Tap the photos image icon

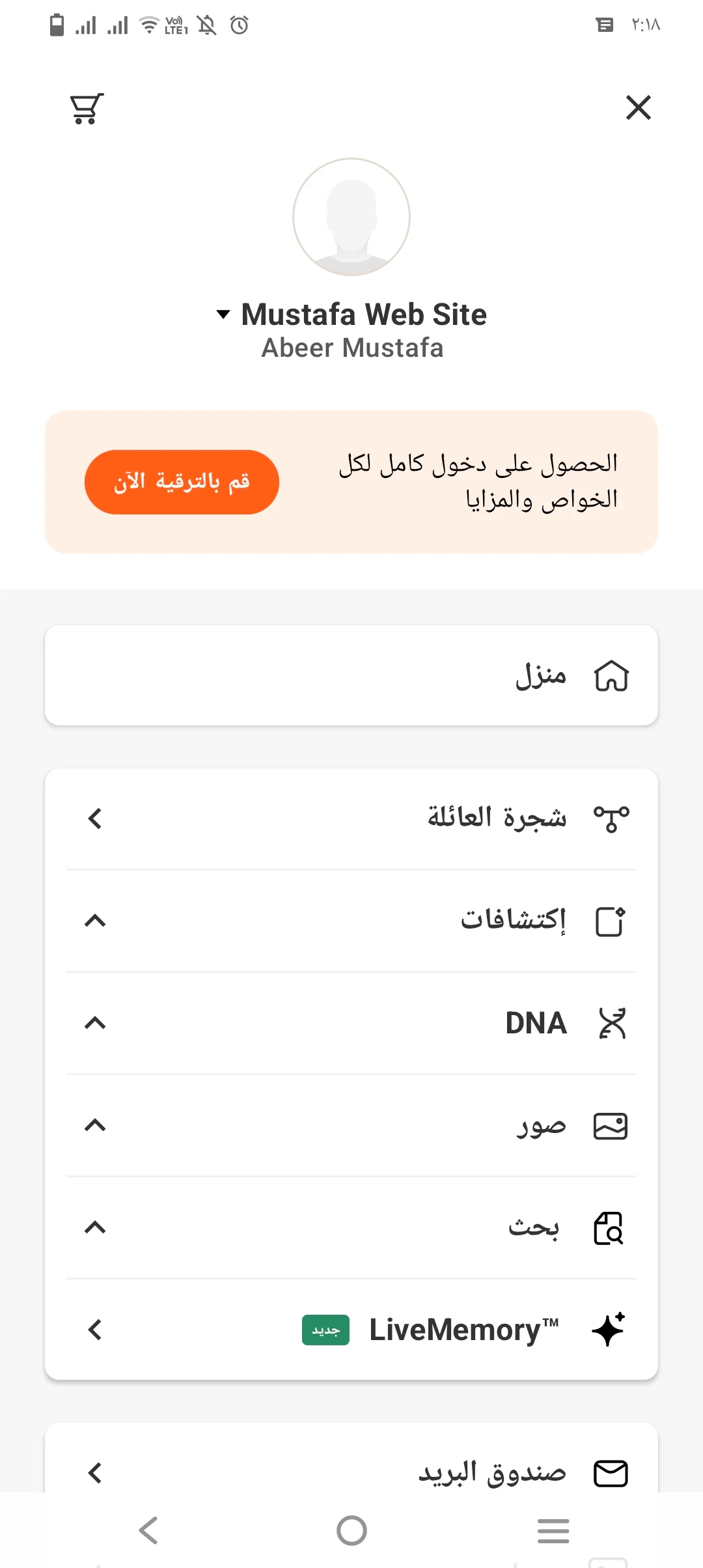(x=611, y=1126)
